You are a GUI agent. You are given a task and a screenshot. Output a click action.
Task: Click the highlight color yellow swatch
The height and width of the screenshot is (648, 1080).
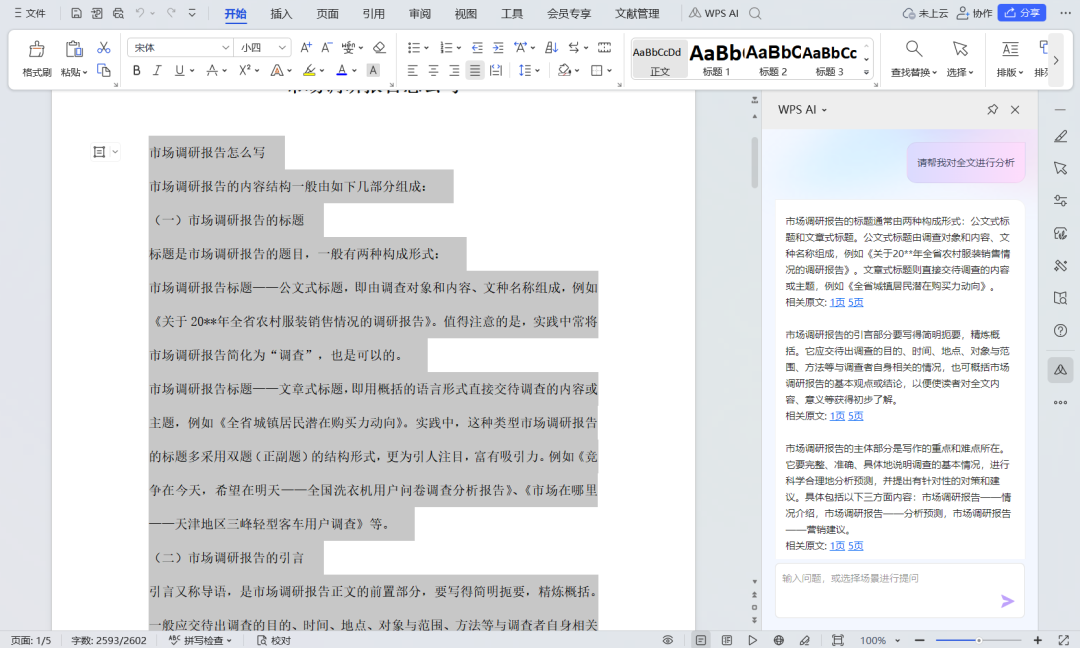click(309, 70)
